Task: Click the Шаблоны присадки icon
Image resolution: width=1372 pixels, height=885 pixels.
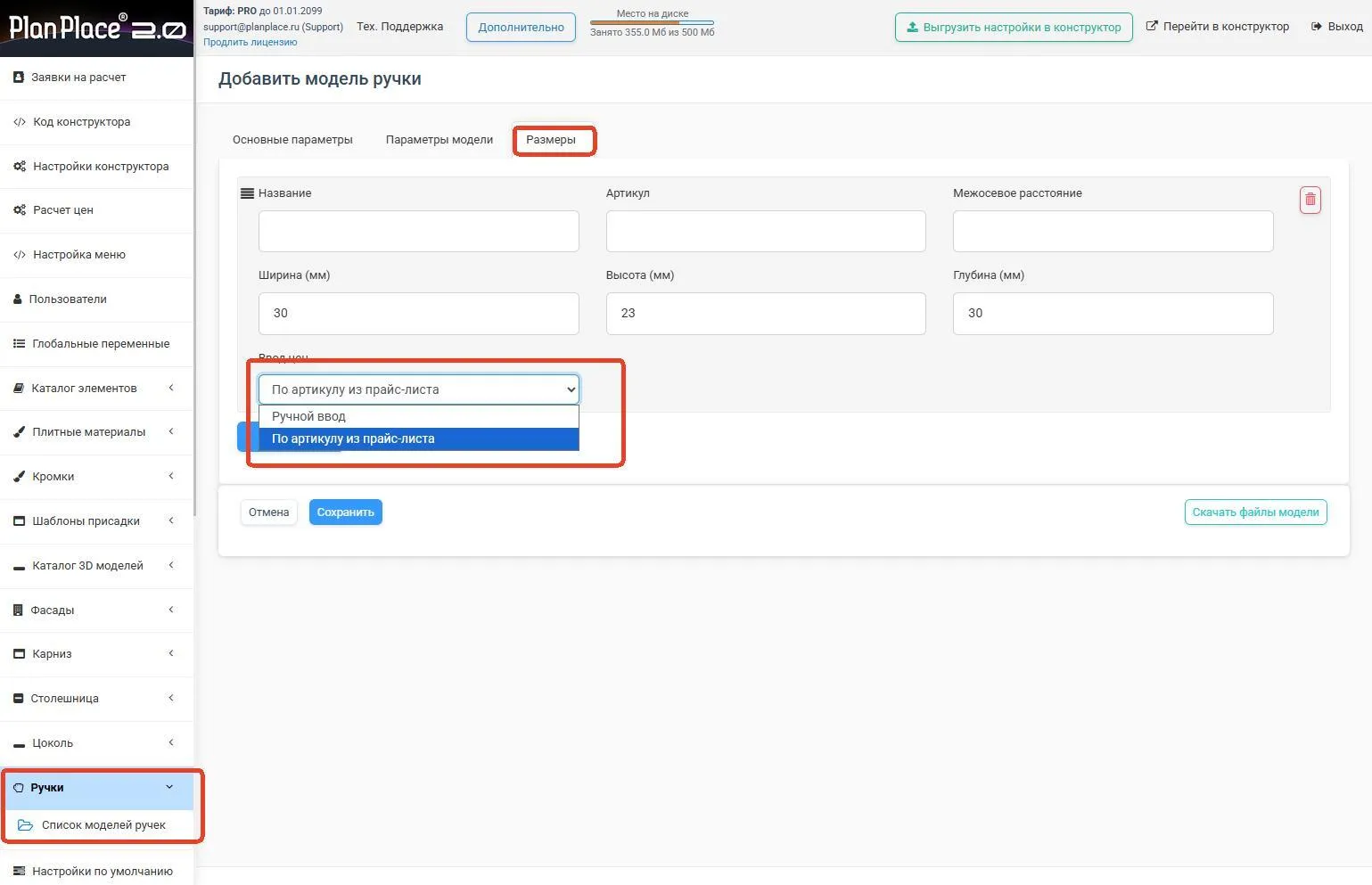Action: [20, 521]
